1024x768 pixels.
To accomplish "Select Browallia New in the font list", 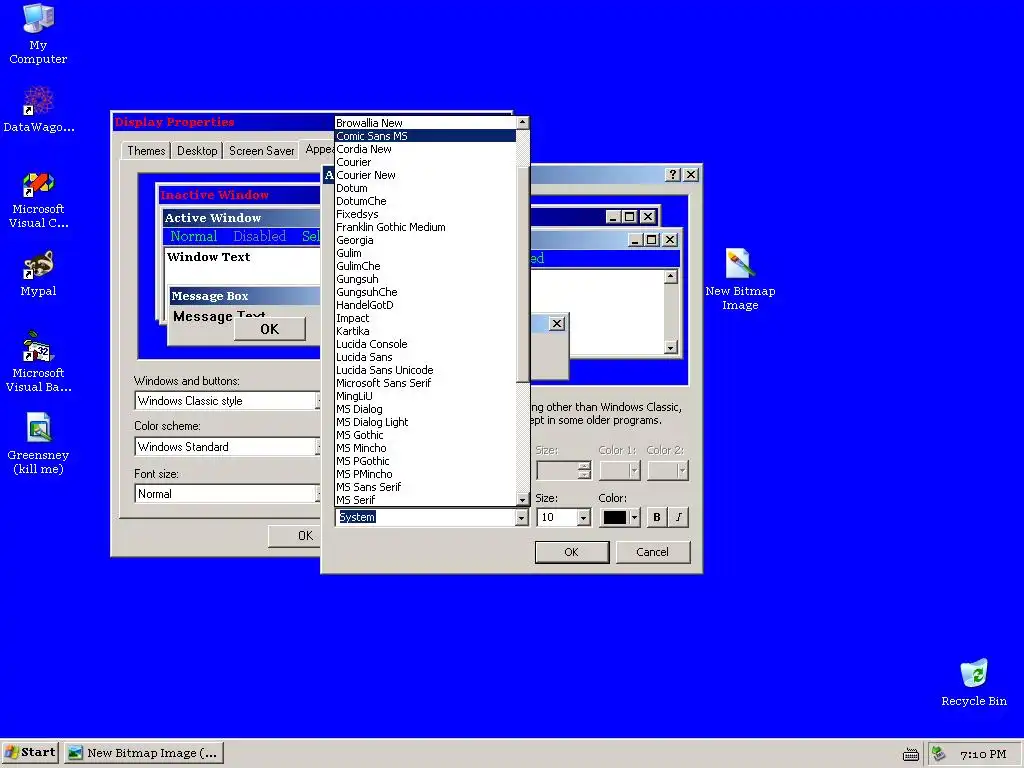I will 425,123.
